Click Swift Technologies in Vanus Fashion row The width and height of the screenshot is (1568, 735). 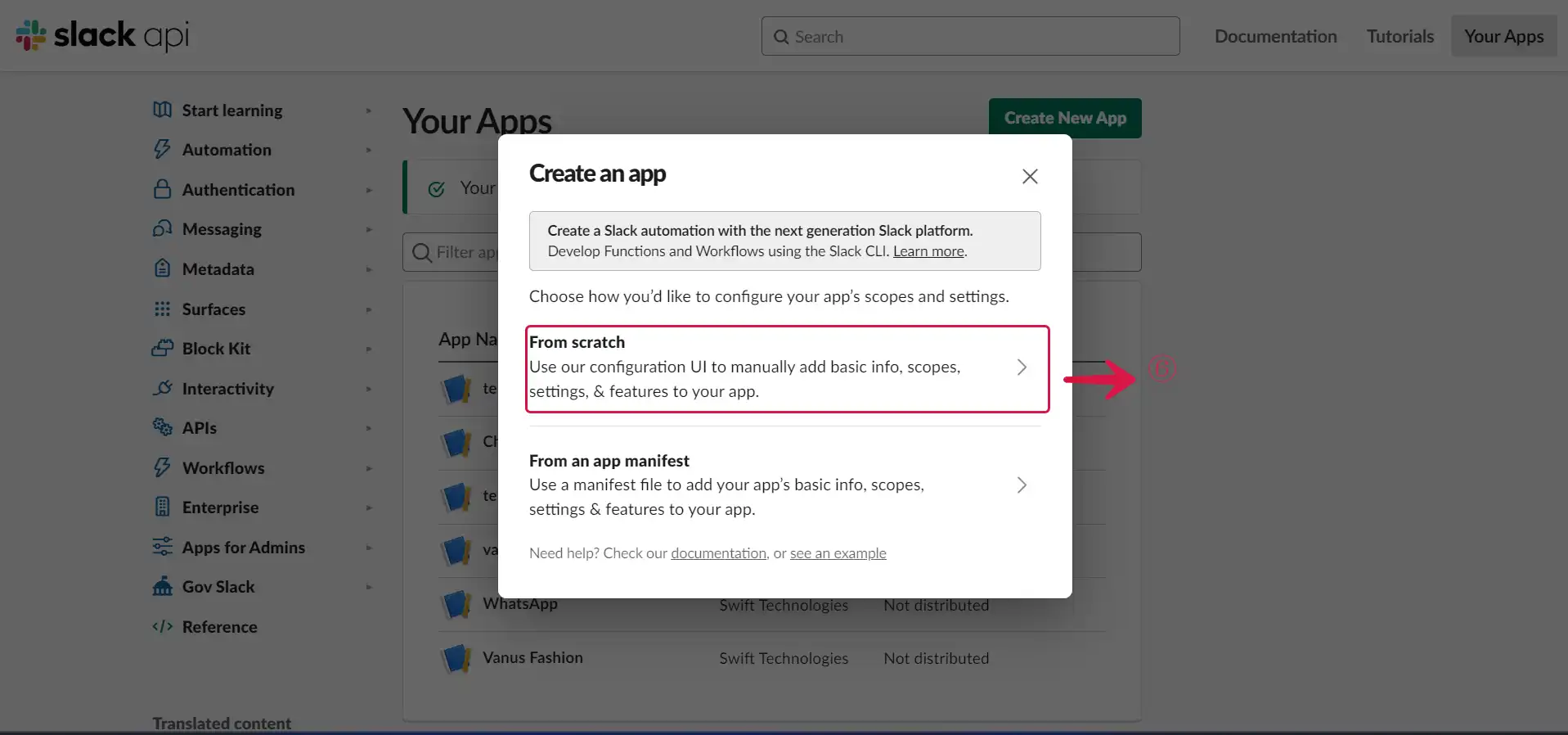coord(784,658)
